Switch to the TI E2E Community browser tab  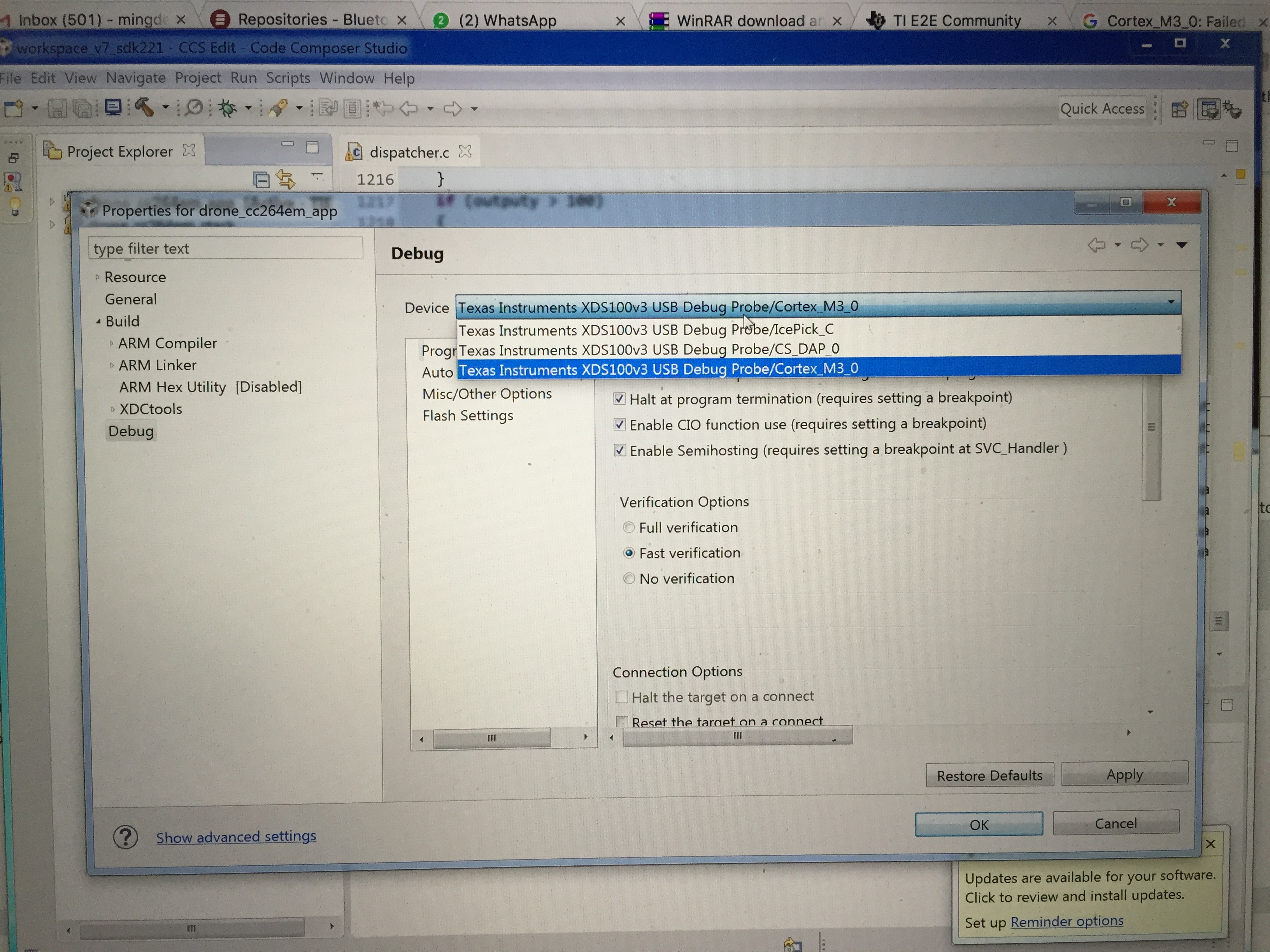tap(956, 21)
